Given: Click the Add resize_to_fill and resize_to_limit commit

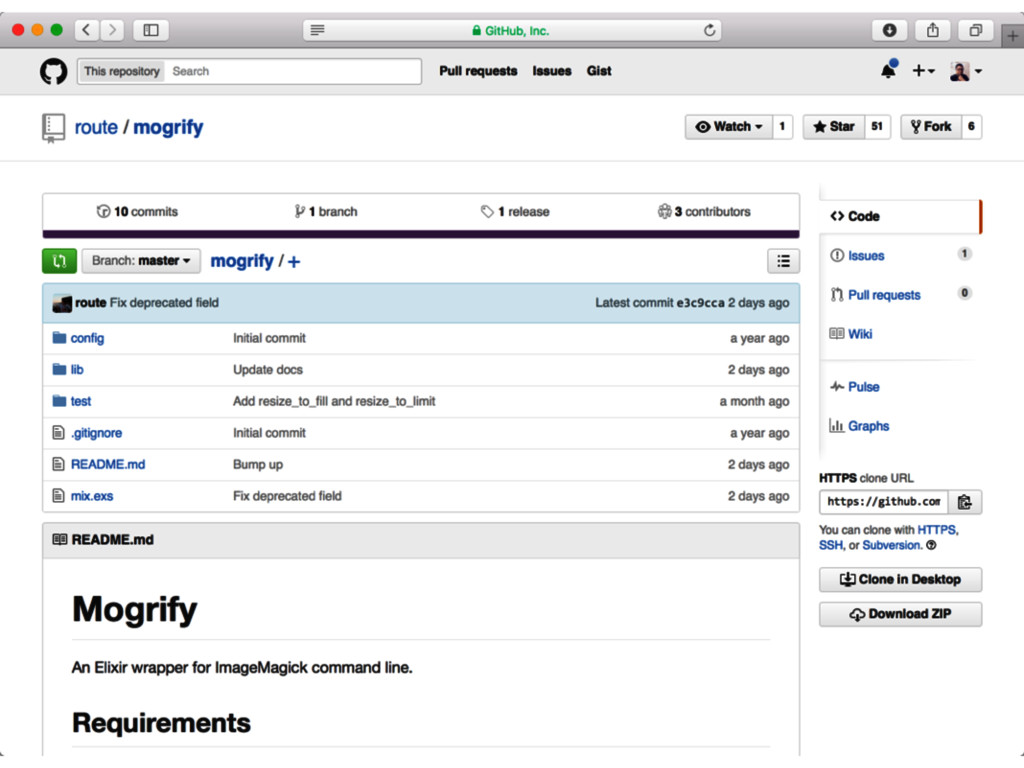Looking at the screenshot, I should pos(334,402).
